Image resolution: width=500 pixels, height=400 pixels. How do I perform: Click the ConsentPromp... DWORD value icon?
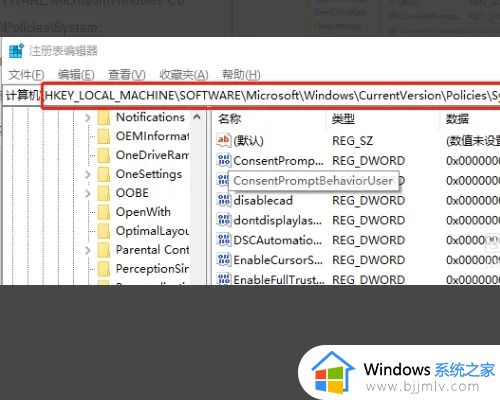223,160
